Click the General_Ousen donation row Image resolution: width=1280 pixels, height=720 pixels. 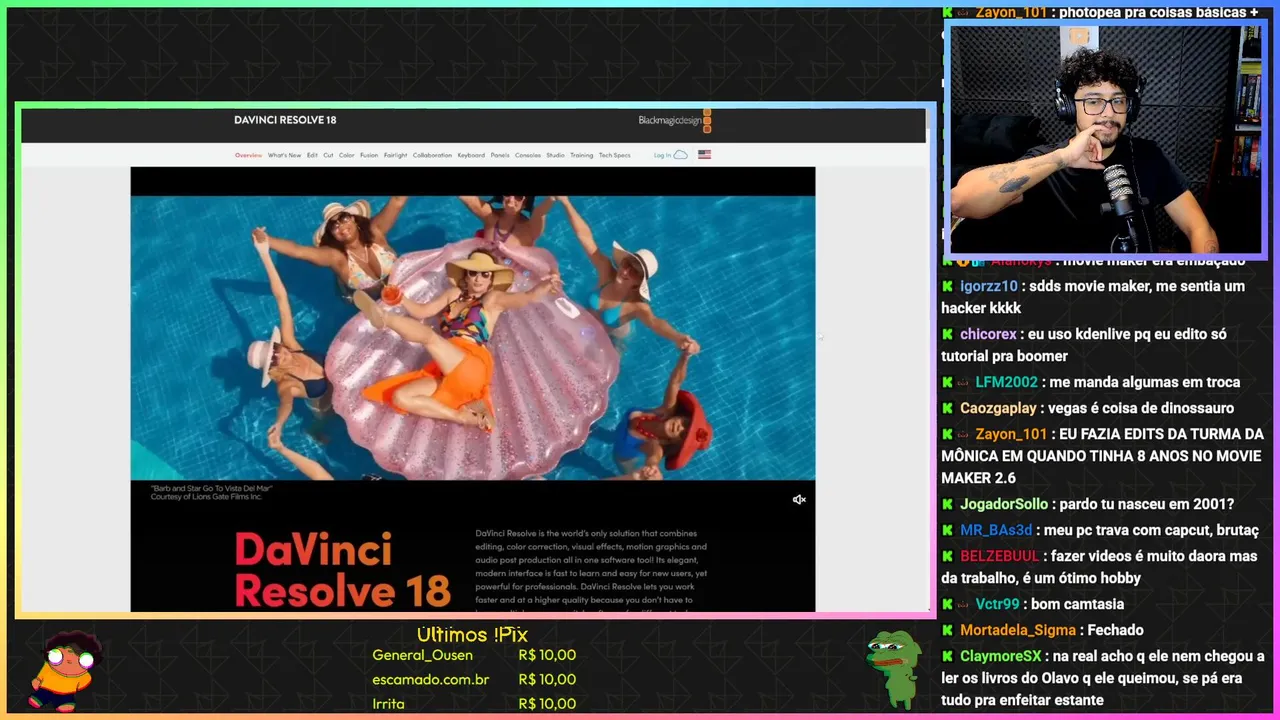474,655
